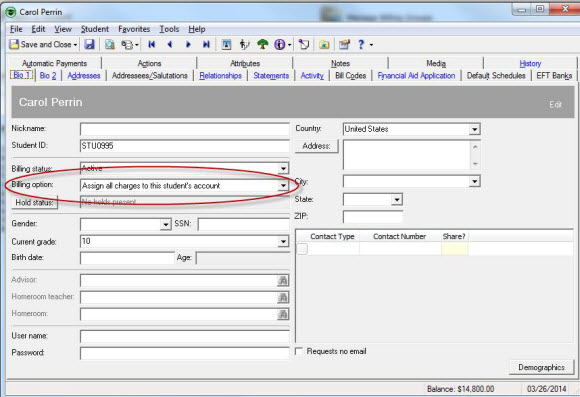Click the Address button
The height and width of the screenshot is (397, 580).
[316, 146]
